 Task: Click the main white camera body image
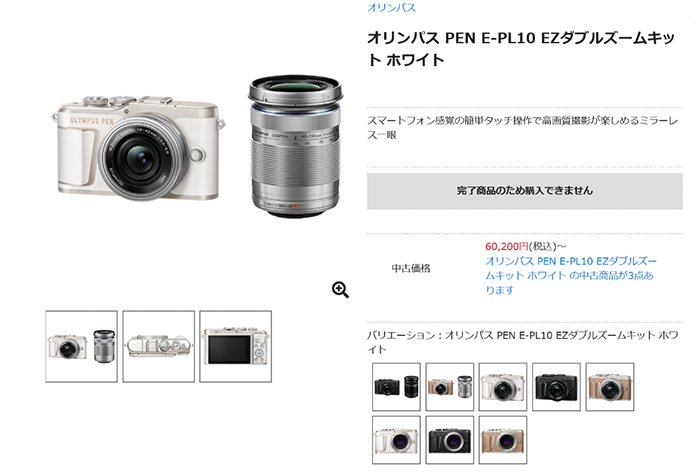(138, 148)
